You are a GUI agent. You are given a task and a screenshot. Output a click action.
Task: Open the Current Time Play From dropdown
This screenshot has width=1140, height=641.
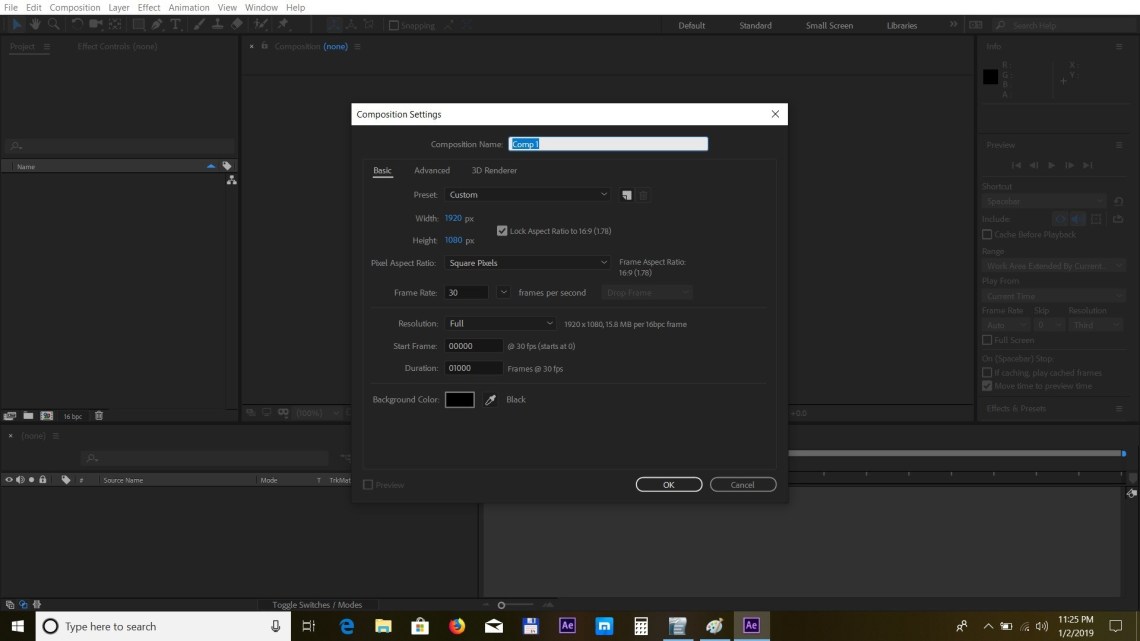1053,297
